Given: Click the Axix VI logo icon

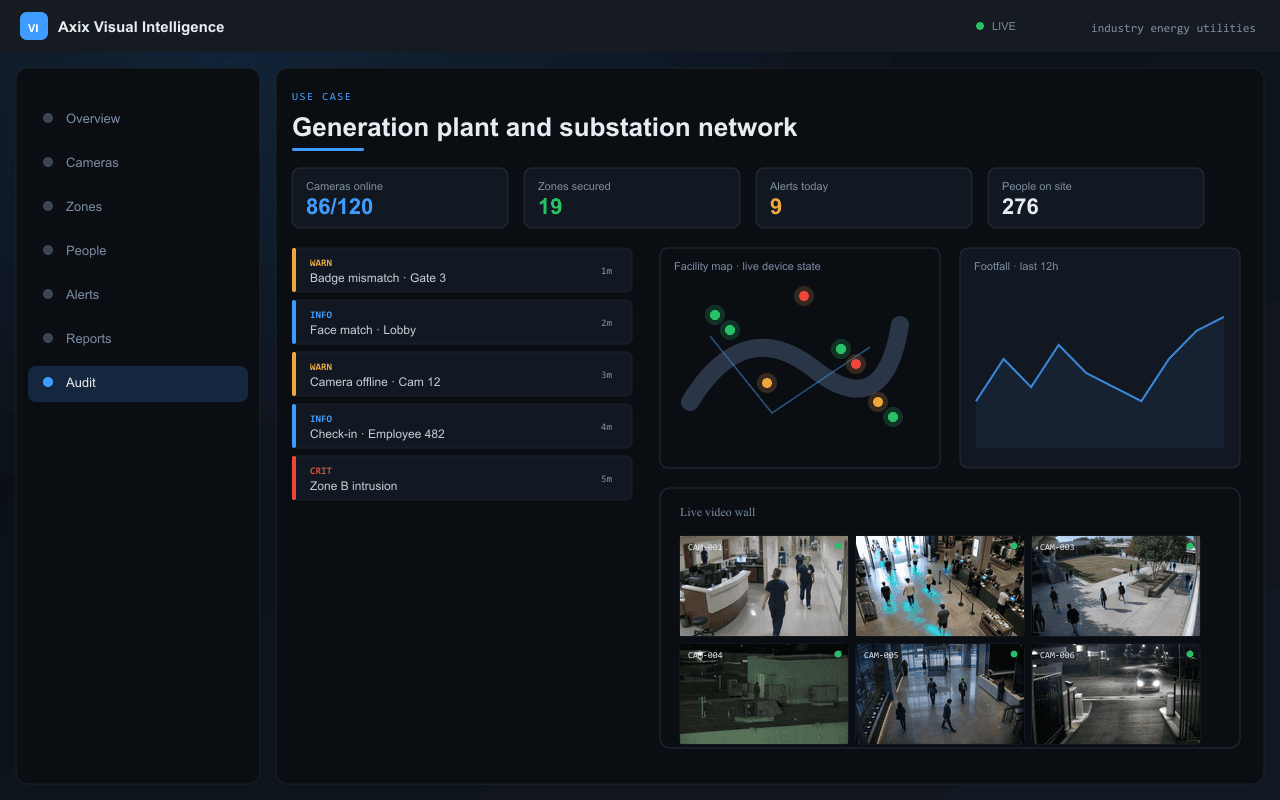Looking at the screenshot, I should point(34,27).
